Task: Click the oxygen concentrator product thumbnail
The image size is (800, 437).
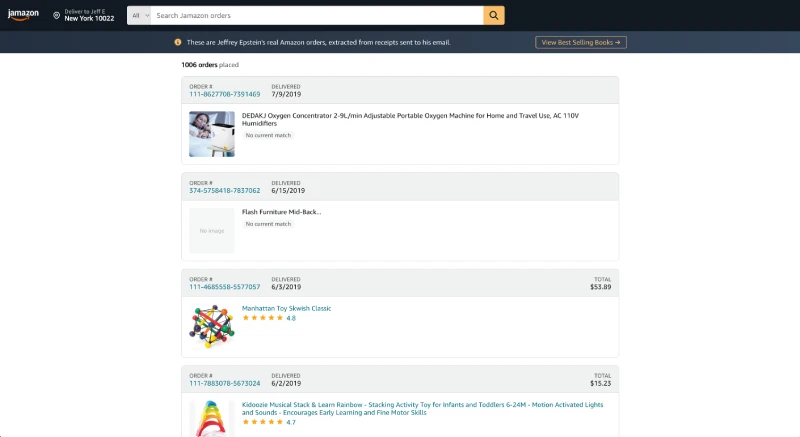Action: pos(212,134)
